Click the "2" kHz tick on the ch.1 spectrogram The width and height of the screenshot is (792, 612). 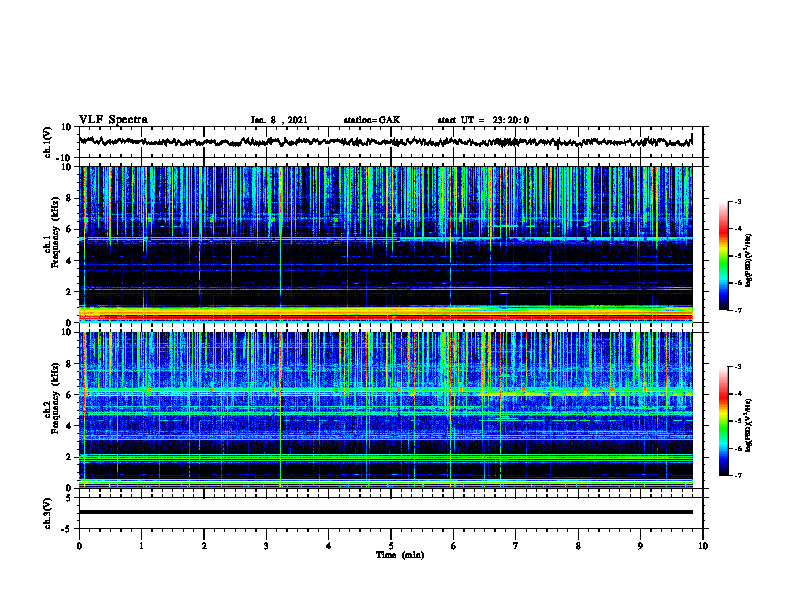pos(69,292)
